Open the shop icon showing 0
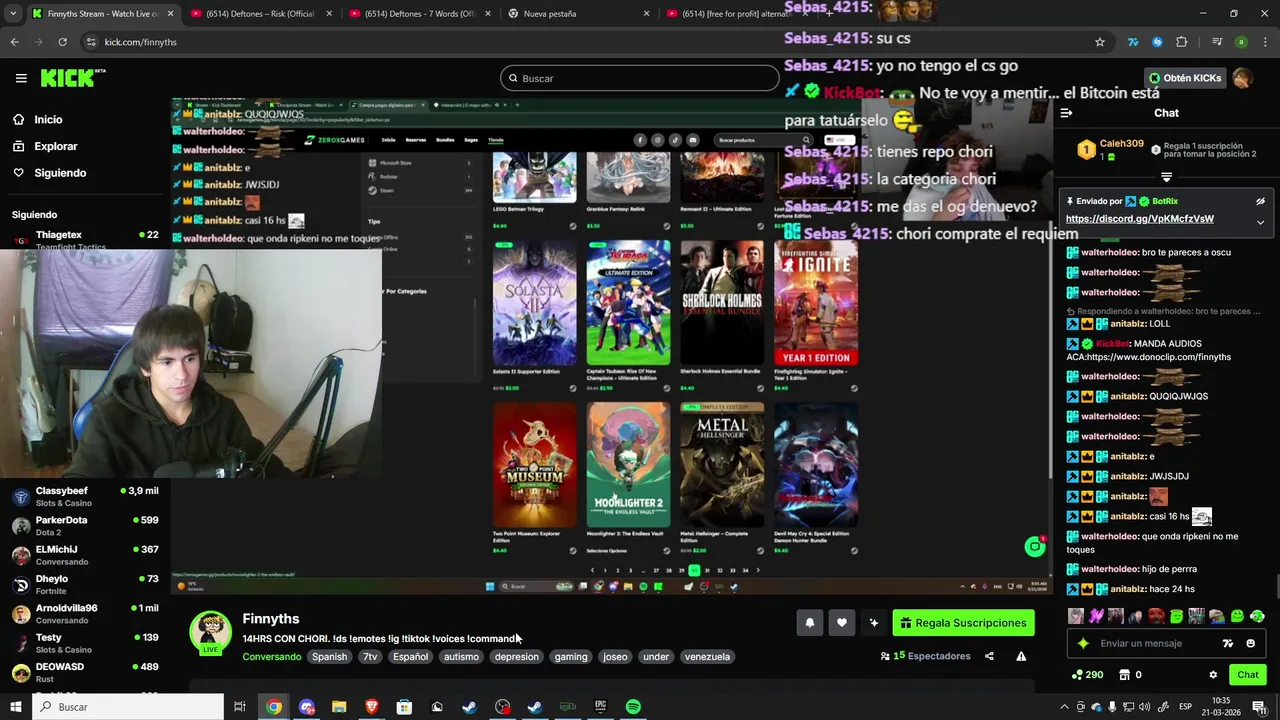Screen dimensions: 1280x720 coord(1130,675)
